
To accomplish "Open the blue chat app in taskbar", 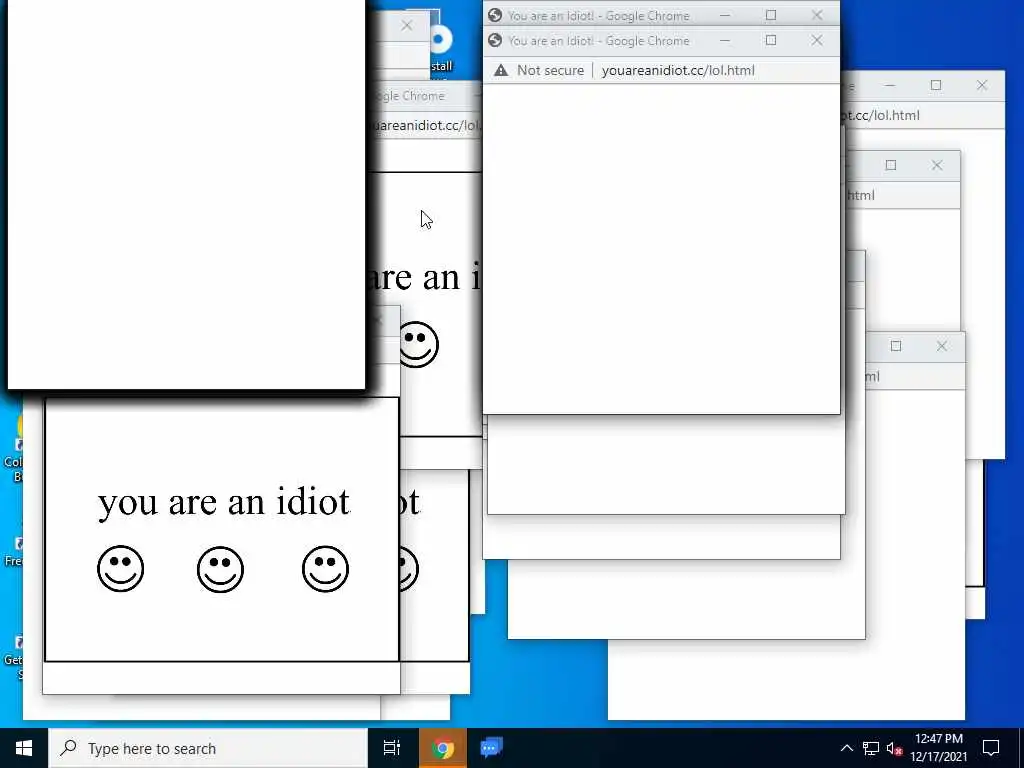I will tap(491, 748).
